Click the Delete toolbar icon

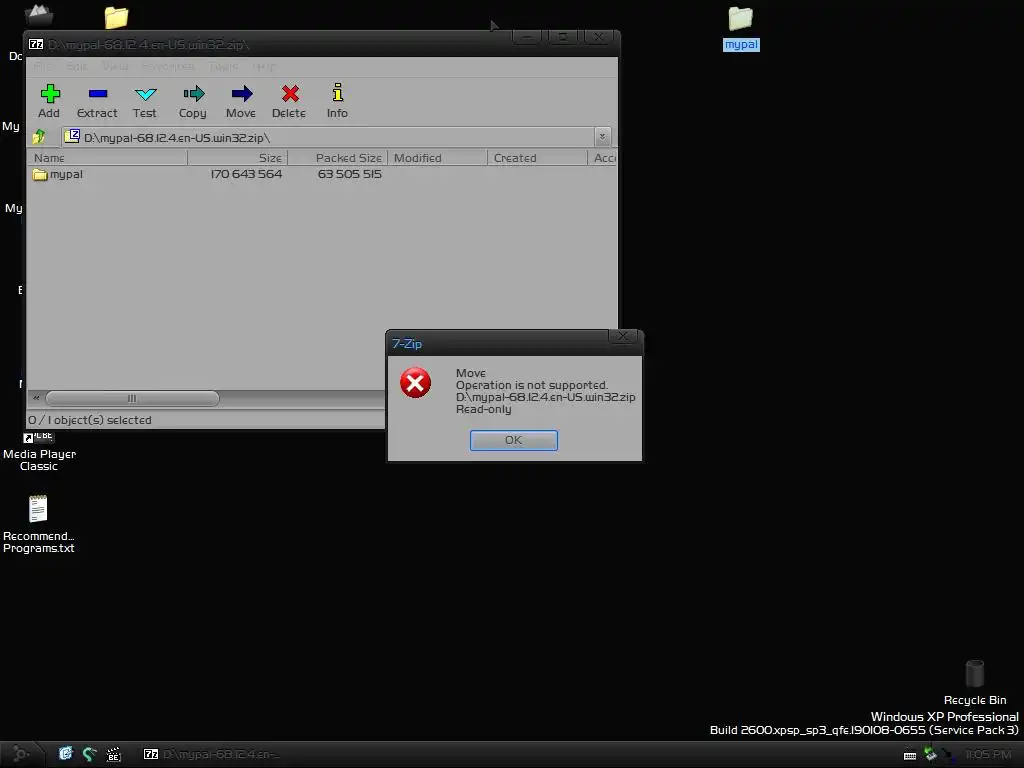click(289, 101)
